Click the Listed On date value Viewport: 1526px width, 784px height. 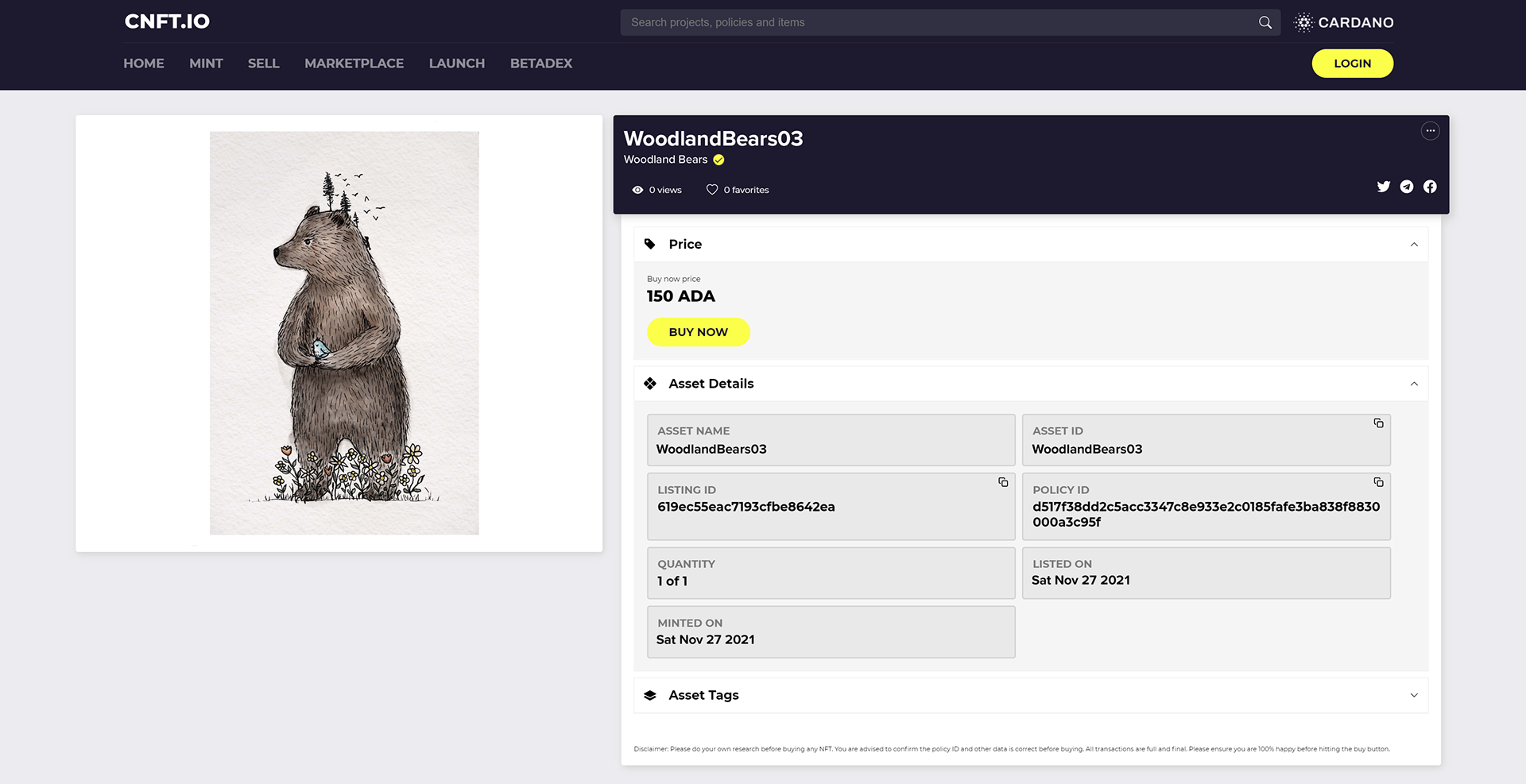coord(1081,581)
